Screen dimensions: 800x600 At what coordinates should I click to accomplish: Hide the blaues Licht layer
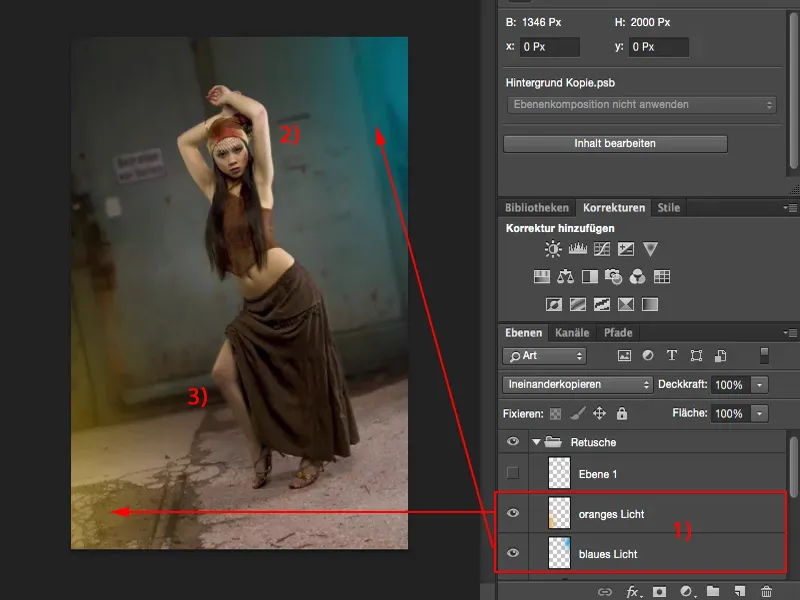click(513, 553)
